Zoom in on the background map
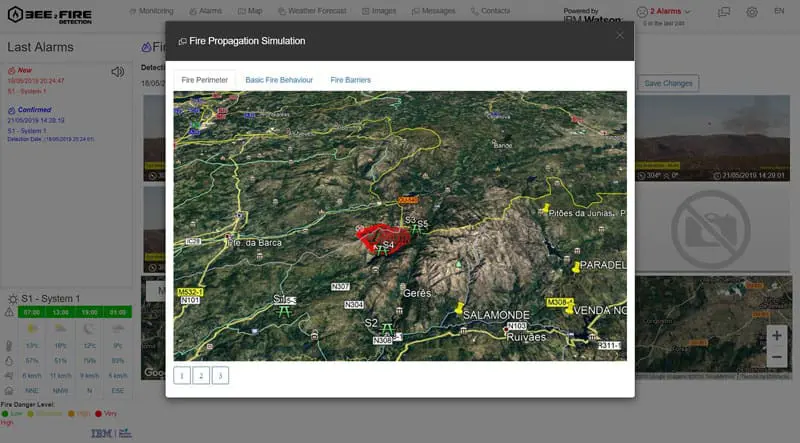The height and width of the screenshot is (443, 800). point(776,335)
